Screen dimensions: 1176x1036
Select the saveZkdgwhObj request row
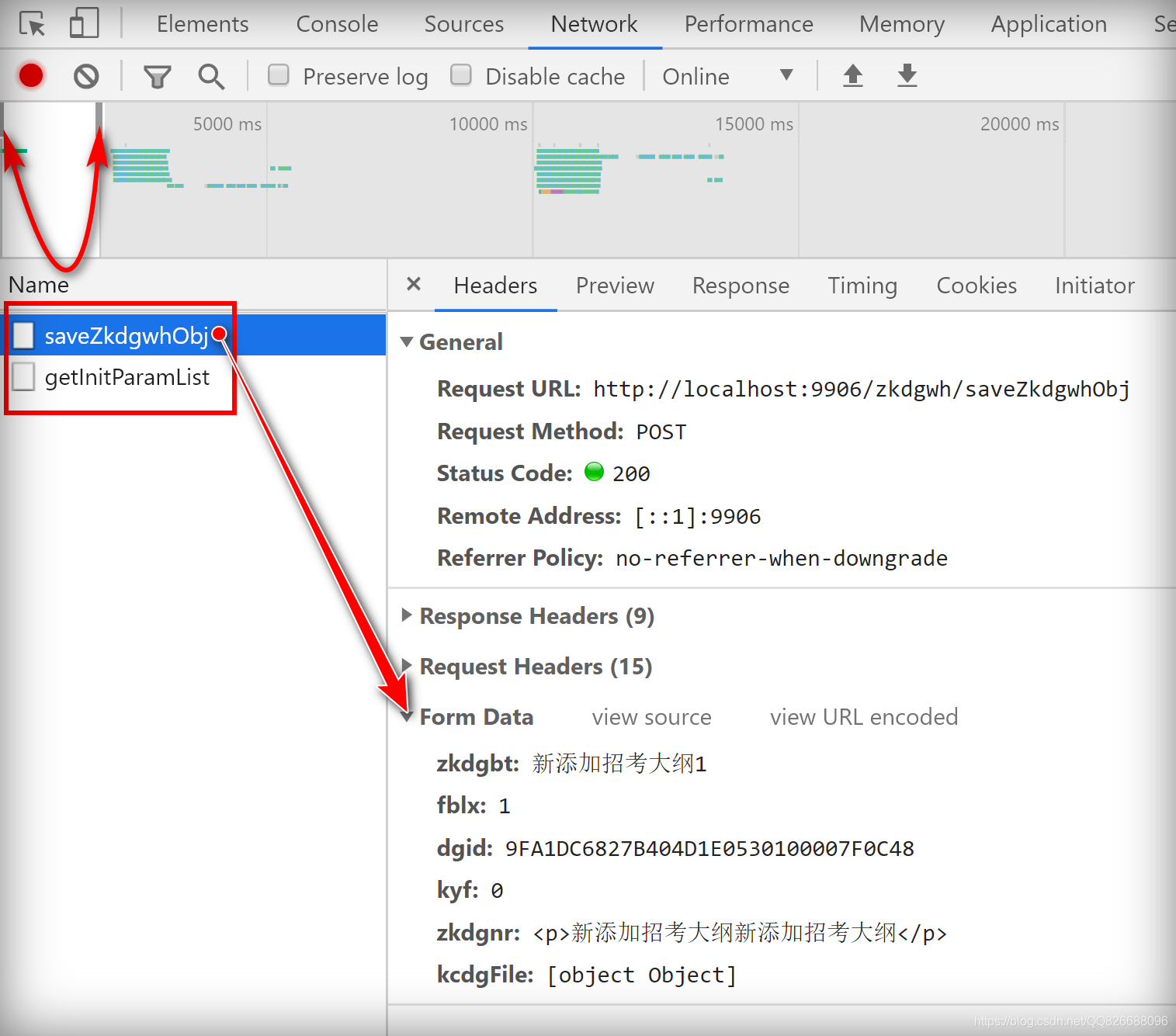(194, 335)
